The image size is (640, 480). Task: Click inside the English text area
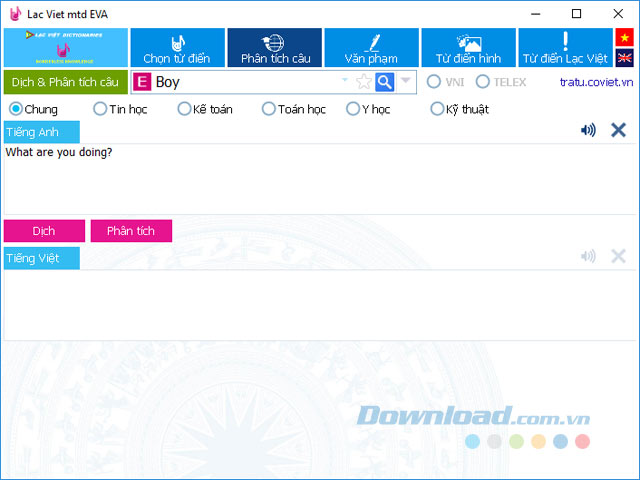320,179
